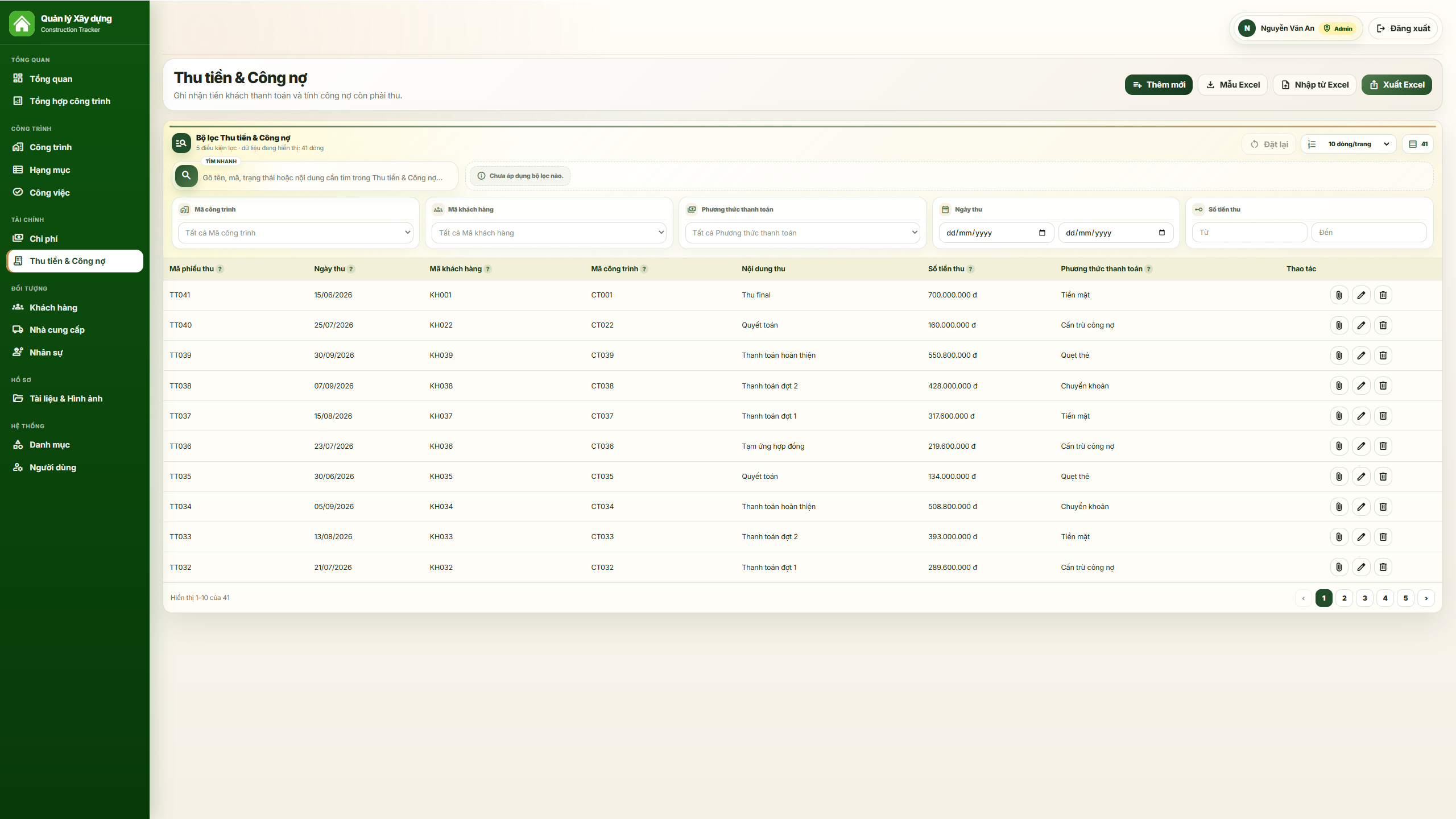Viewport: 1456px width, 819px height.
Task: Click help icon beside Số tiền thu header
Action: (970, 269)
